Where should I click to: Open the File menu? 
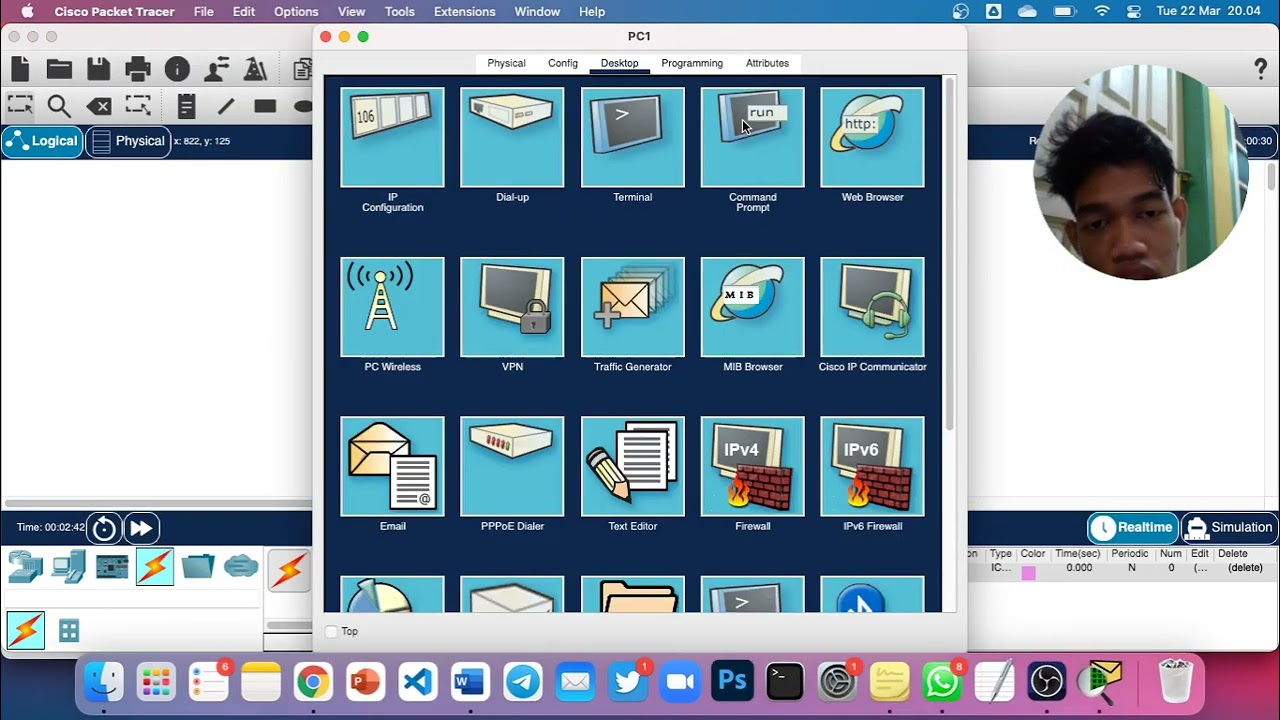click(203, 12)
